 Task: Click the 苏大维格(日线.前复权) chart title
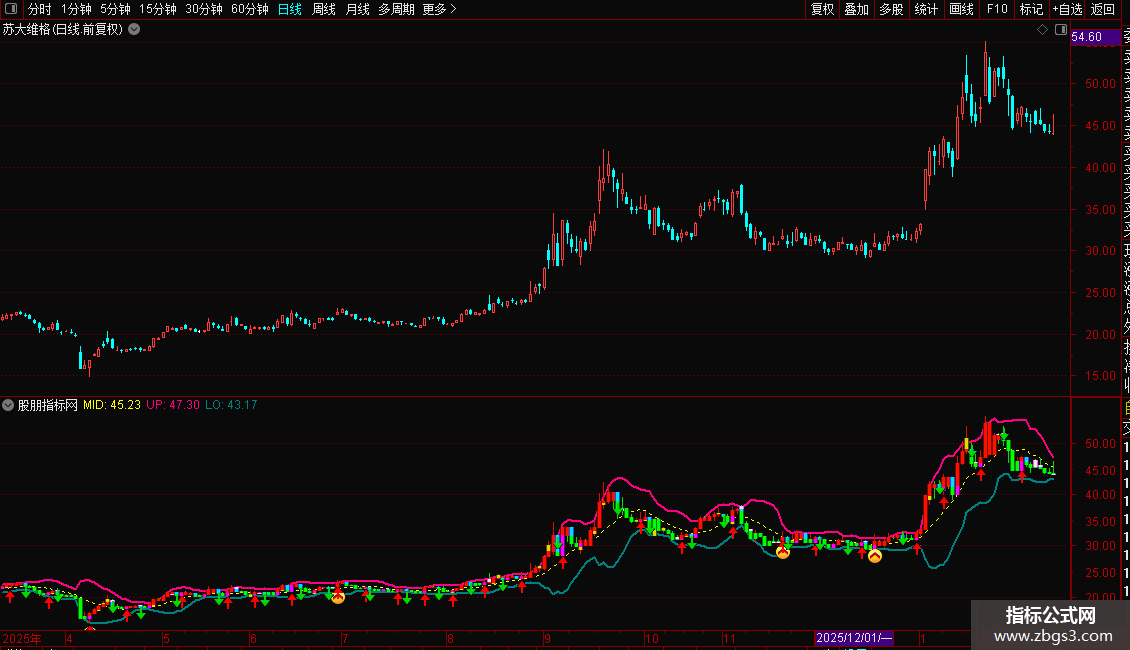tap(63, 30)
